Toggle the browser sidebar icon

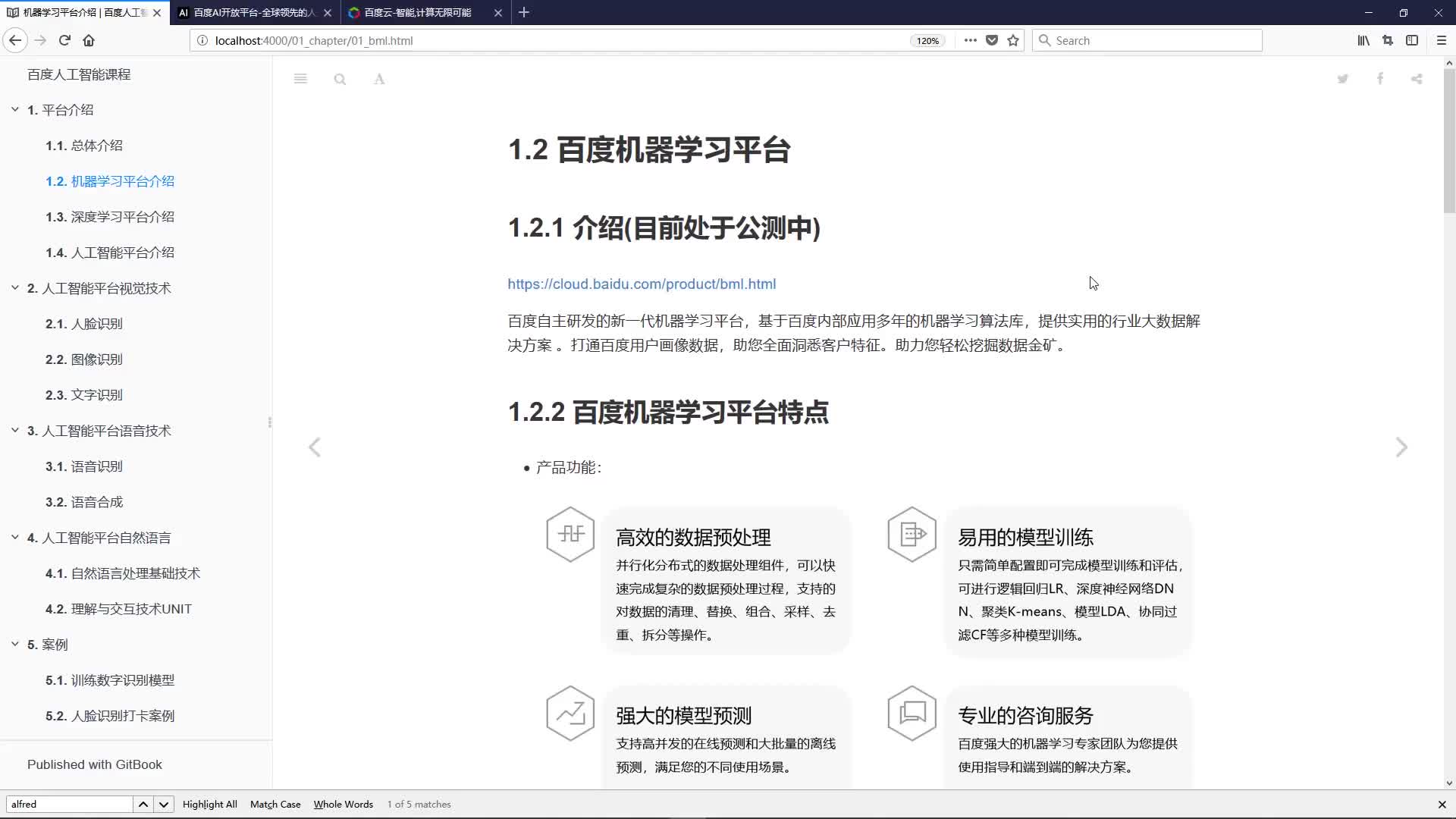pos(1412,40)
